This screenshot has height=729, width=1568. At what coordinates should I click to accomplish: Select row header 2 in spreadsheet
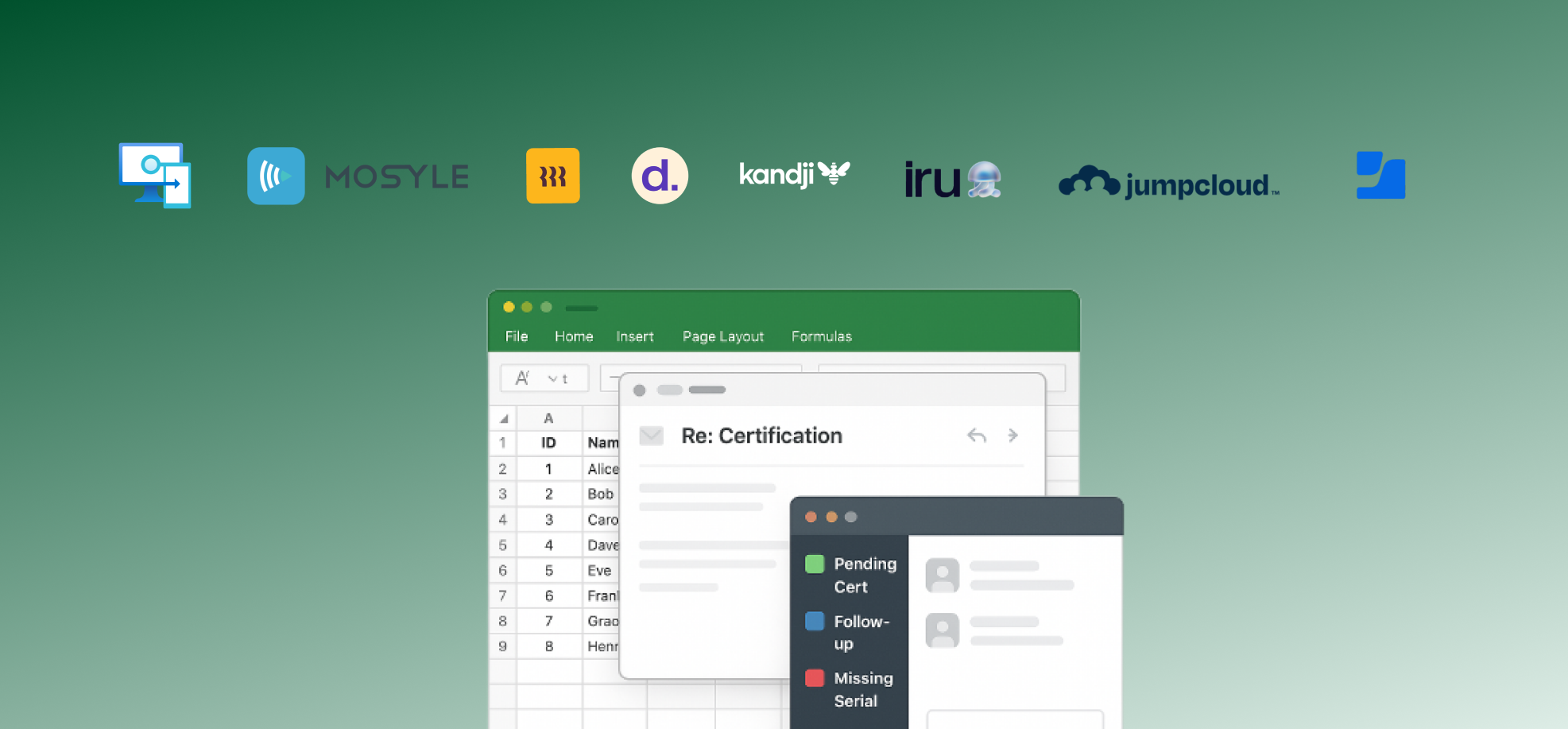tap(502, 469)
